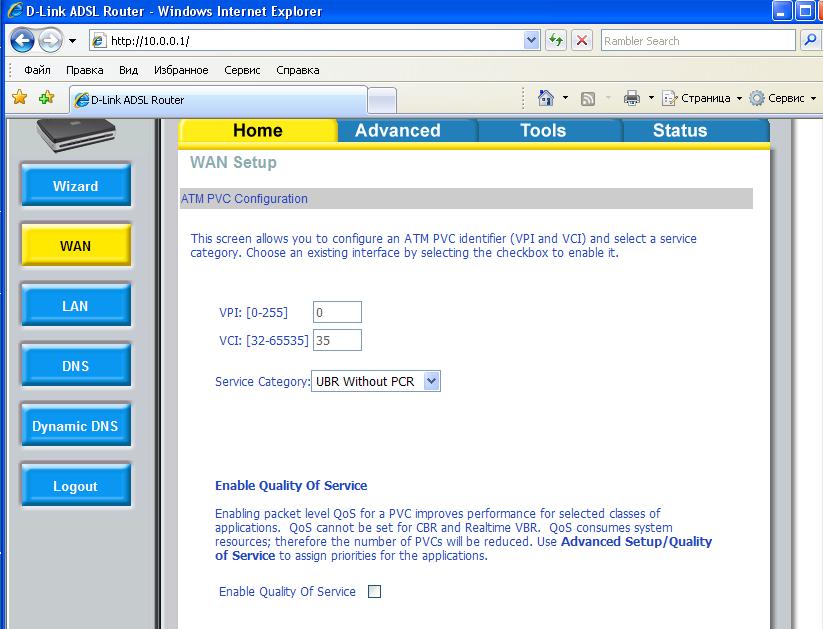Open the Справка menu
Image resolution: width=823 pixels, height=629 pixels.
298,70
